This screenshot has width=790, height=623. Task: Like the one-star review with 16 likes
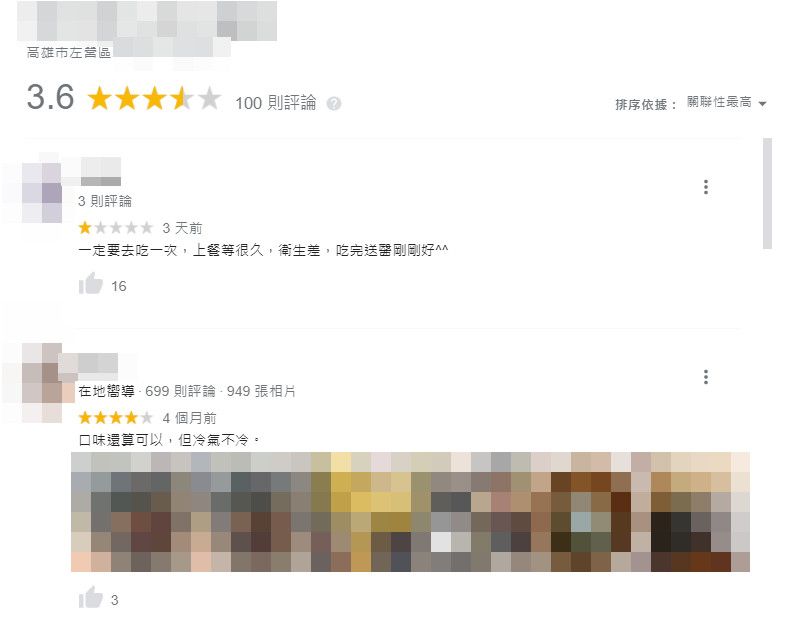tap(91, 284)
